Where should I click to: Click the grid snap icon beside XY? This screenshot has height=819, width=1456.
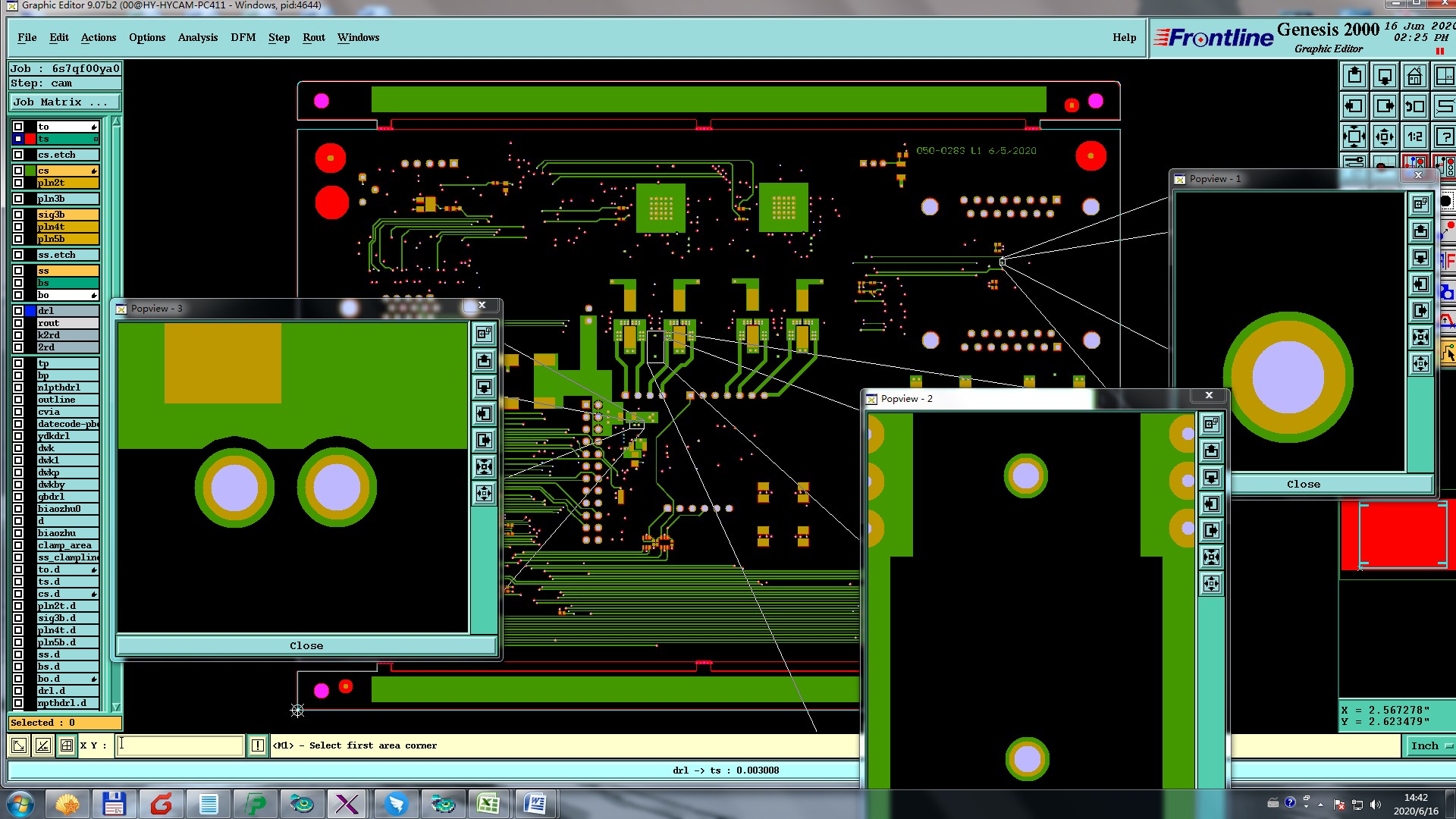point(67,745)
